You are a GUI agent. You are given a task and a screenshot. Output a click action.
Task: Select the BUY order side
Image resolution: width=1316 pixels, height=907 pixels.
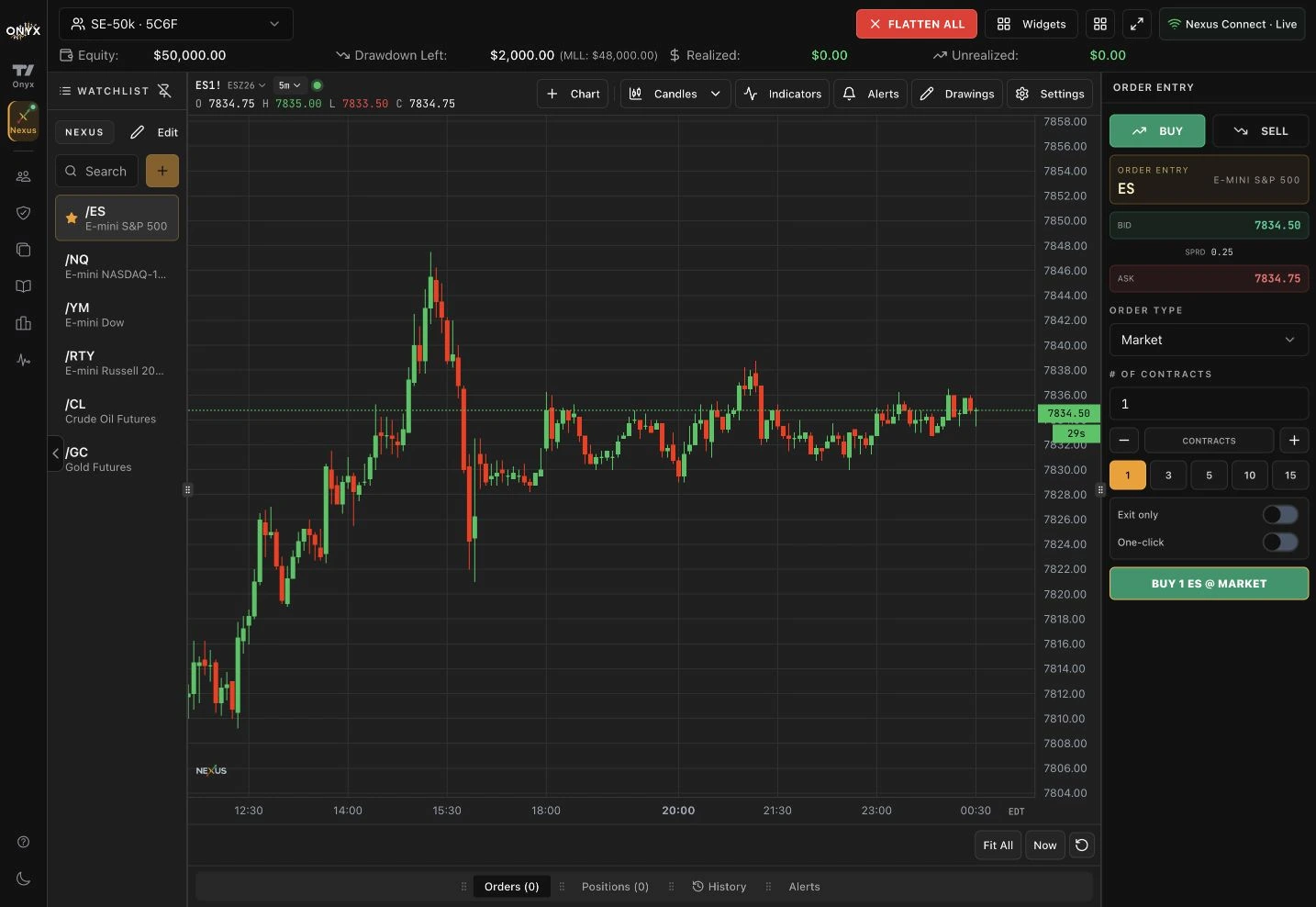pos(1157,131)
